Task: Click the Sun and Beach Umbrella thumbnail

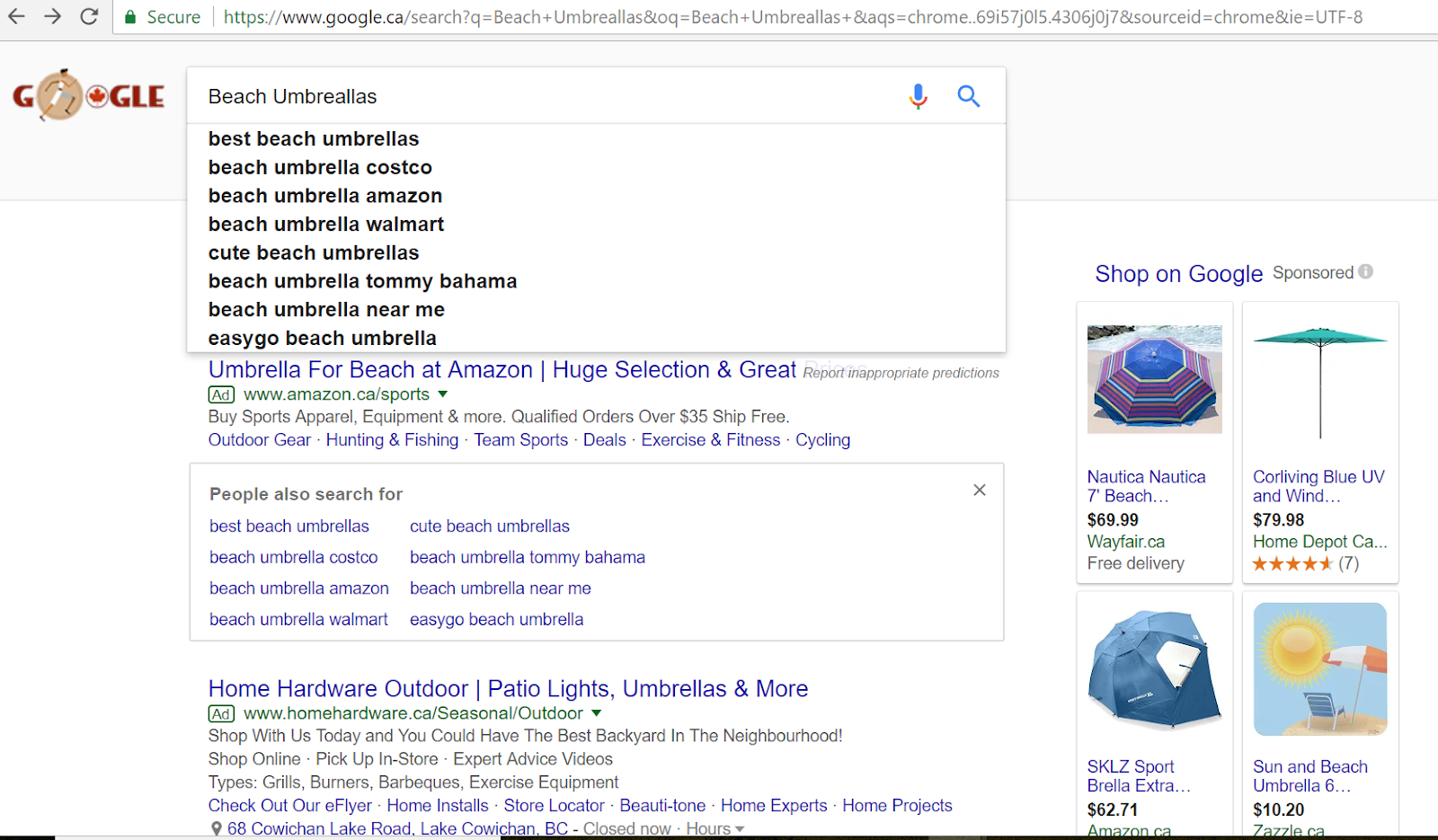Action: coord(1320,669)
